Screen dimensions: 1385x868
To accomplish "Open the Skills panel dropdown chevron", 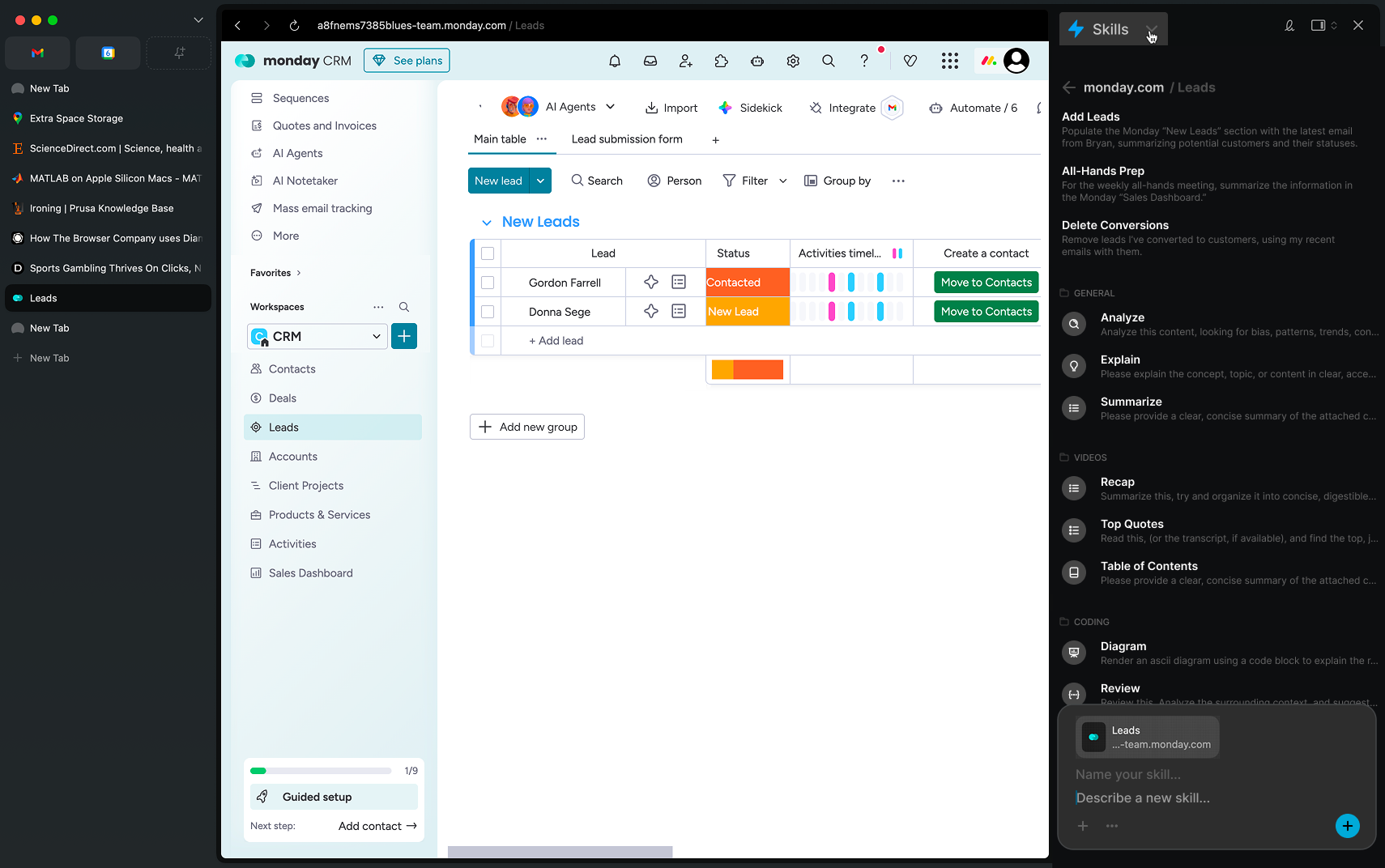I will tap(1152, 29).
